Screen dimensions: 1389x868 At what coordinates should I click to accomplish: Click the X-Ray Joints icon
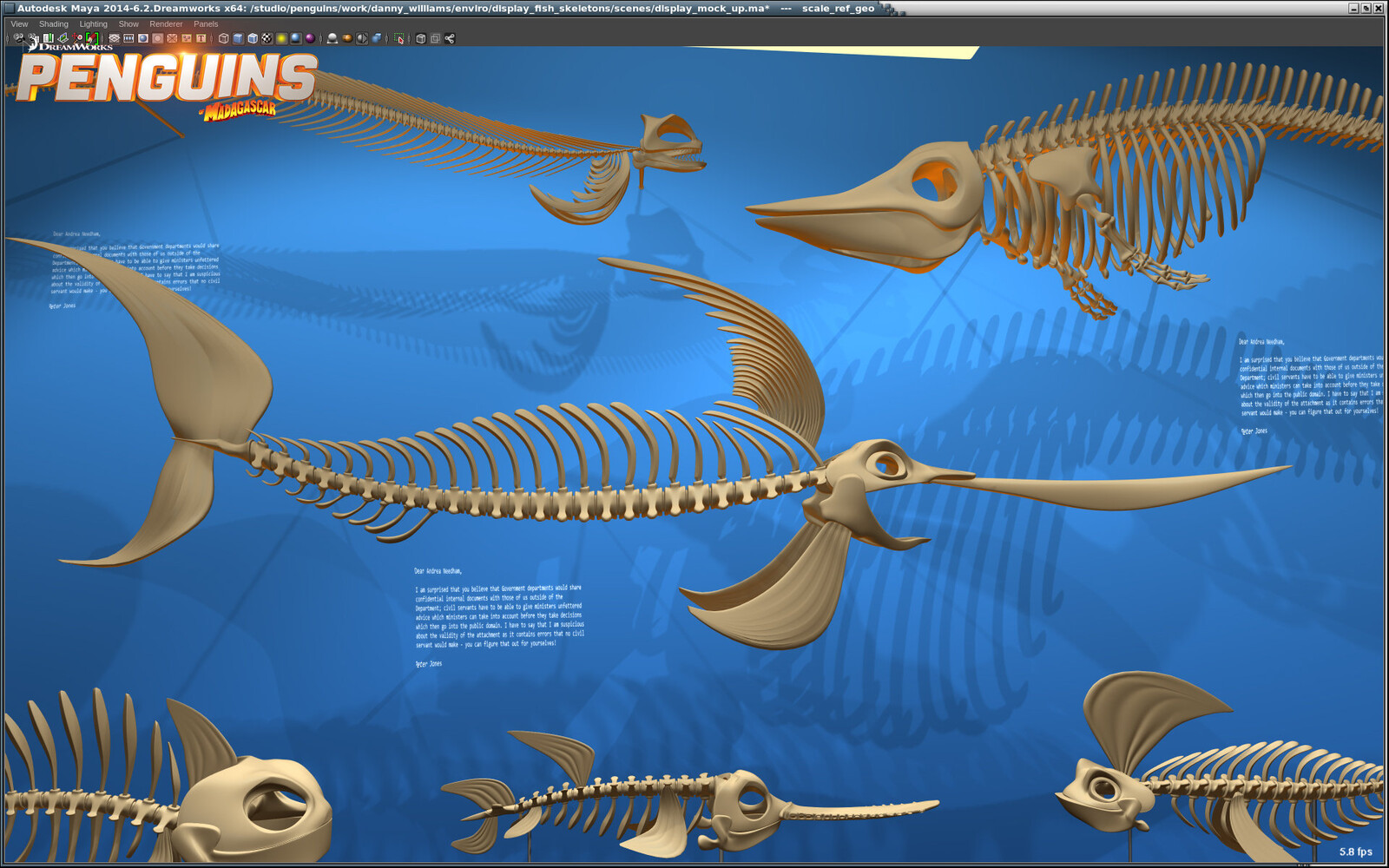(450, 38)
